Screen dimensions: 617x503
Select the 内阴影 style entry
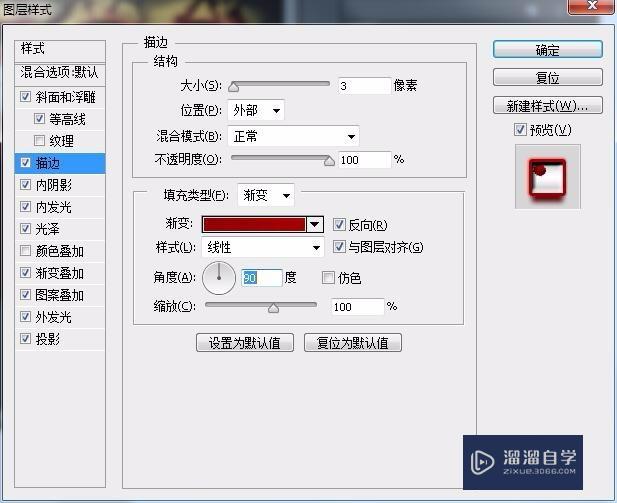click(x=54, y=185)
